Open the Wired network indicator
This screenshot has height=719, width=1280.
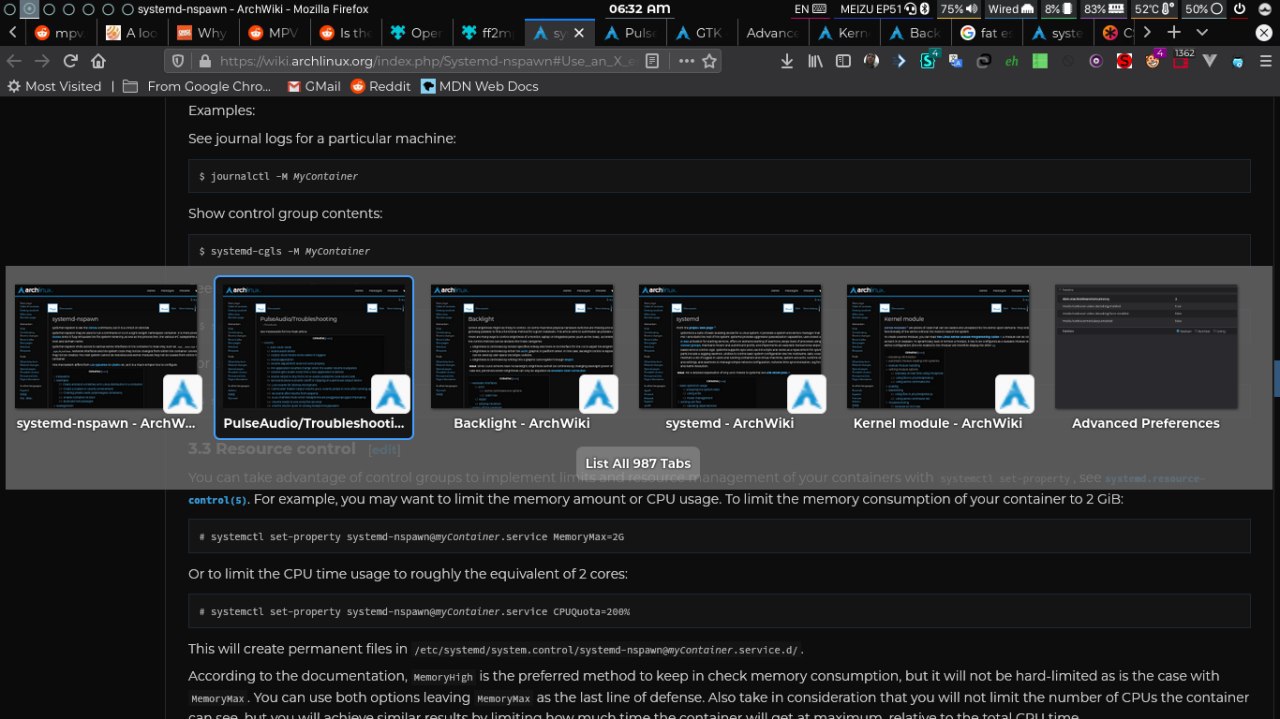1010,8
